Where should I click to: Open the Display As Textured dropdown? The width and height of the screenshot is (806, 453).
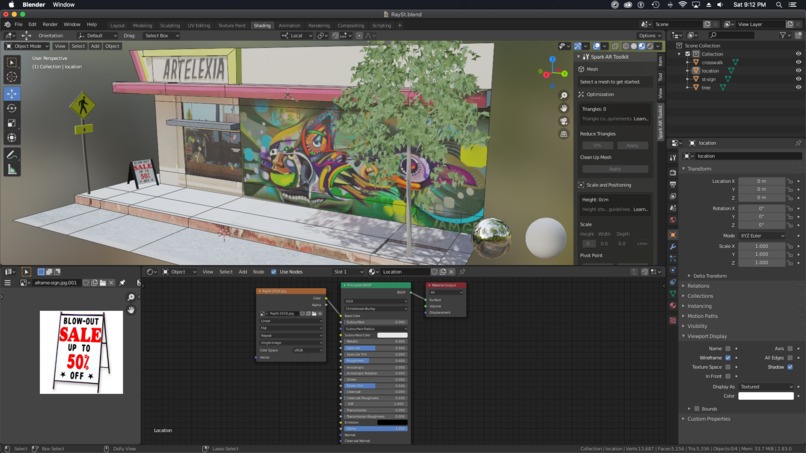pyautogui.click(x=766, y=387)
